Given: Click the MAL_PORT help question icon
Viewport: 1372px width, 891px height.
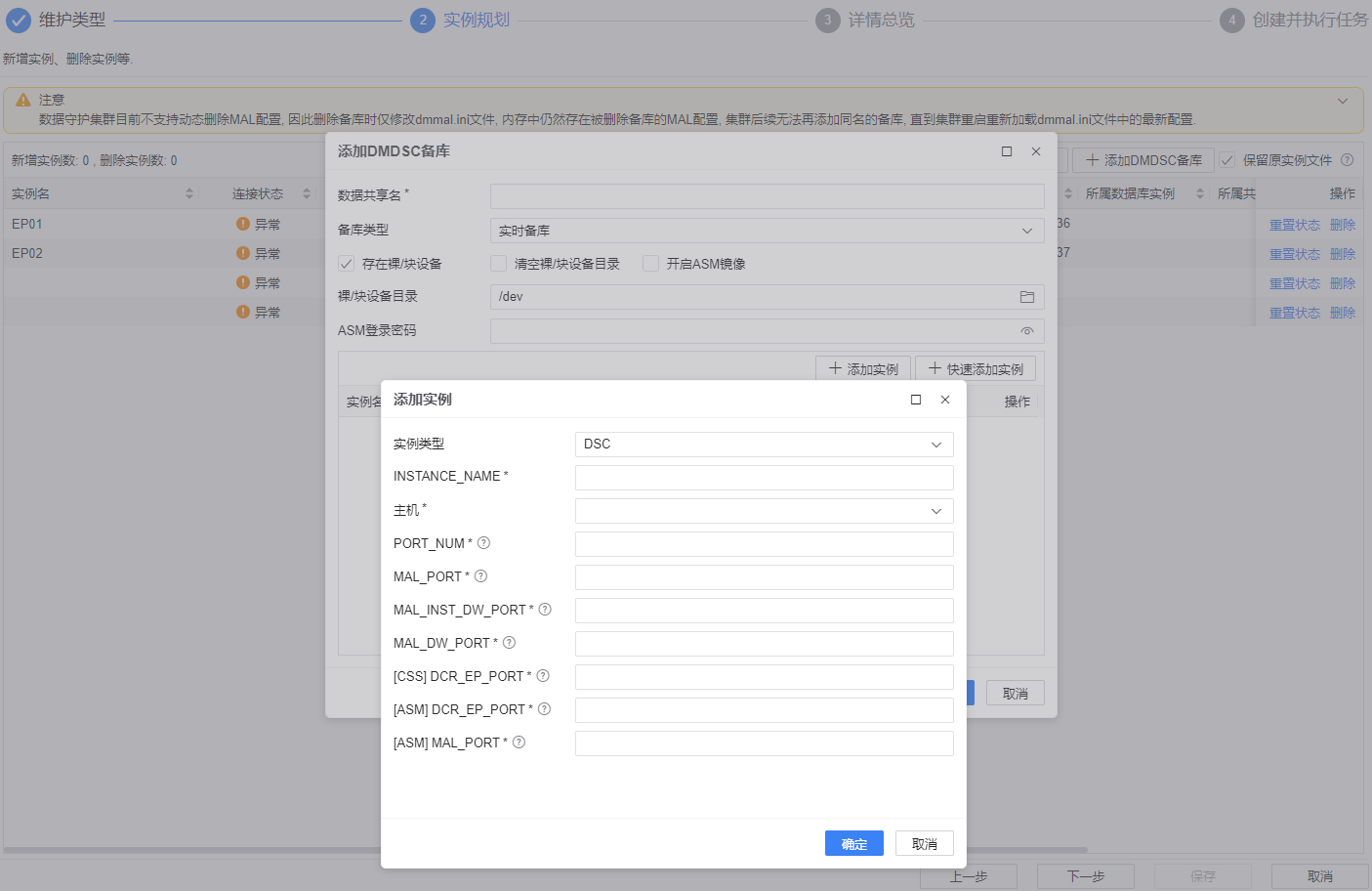Looking at the screenshot, I should 480,576.
